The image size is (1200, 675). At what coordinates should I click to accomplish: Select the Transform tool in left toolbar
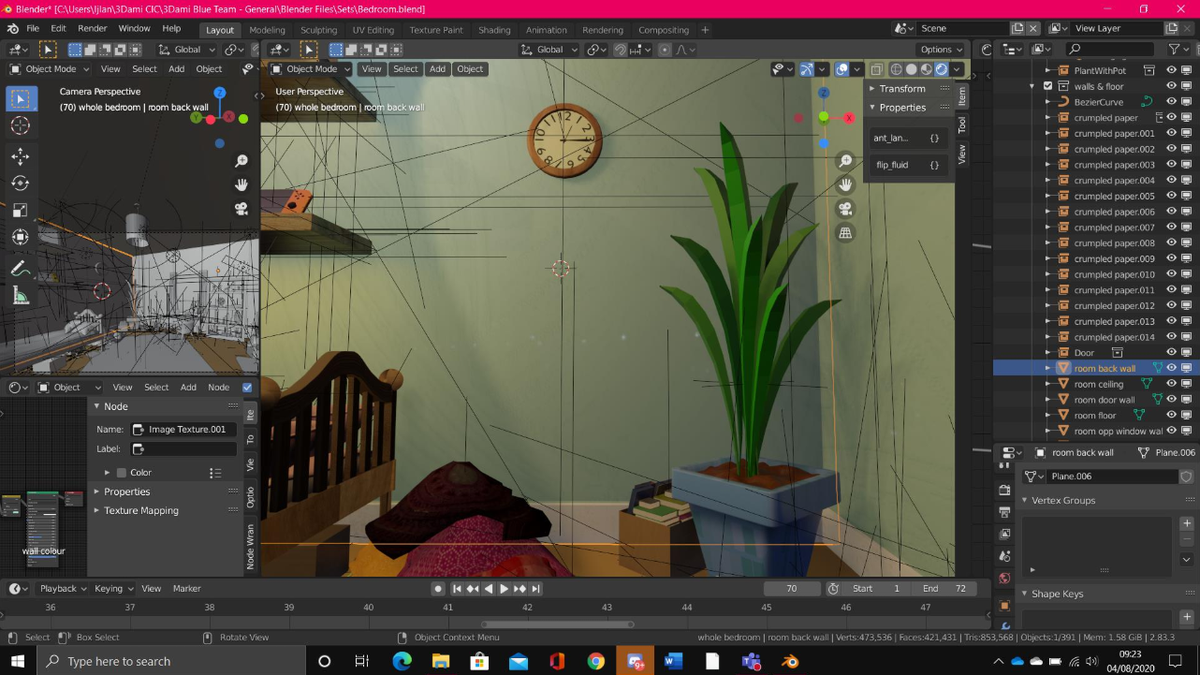[21, 237]
